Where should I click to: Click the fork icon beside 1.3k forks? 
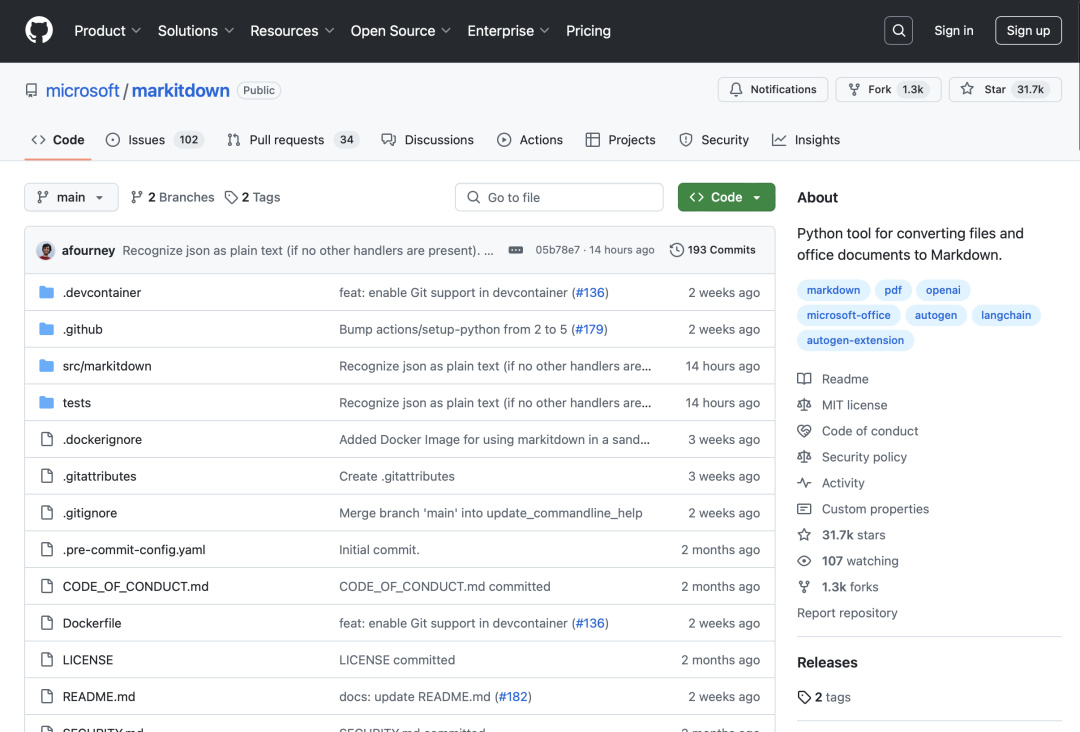804,587
